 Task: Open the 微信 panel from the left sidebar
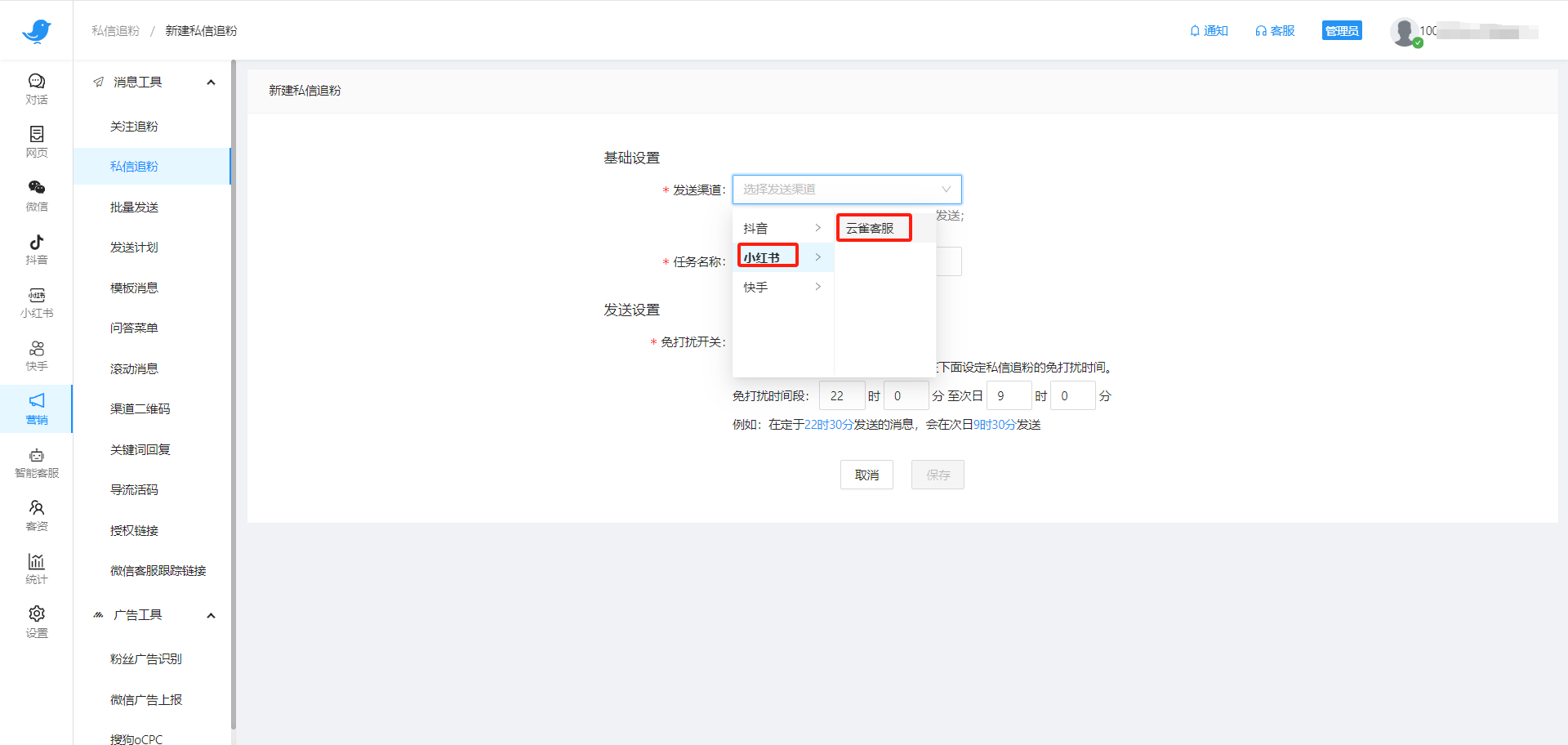pyautogui.click(x=36, y=196)
